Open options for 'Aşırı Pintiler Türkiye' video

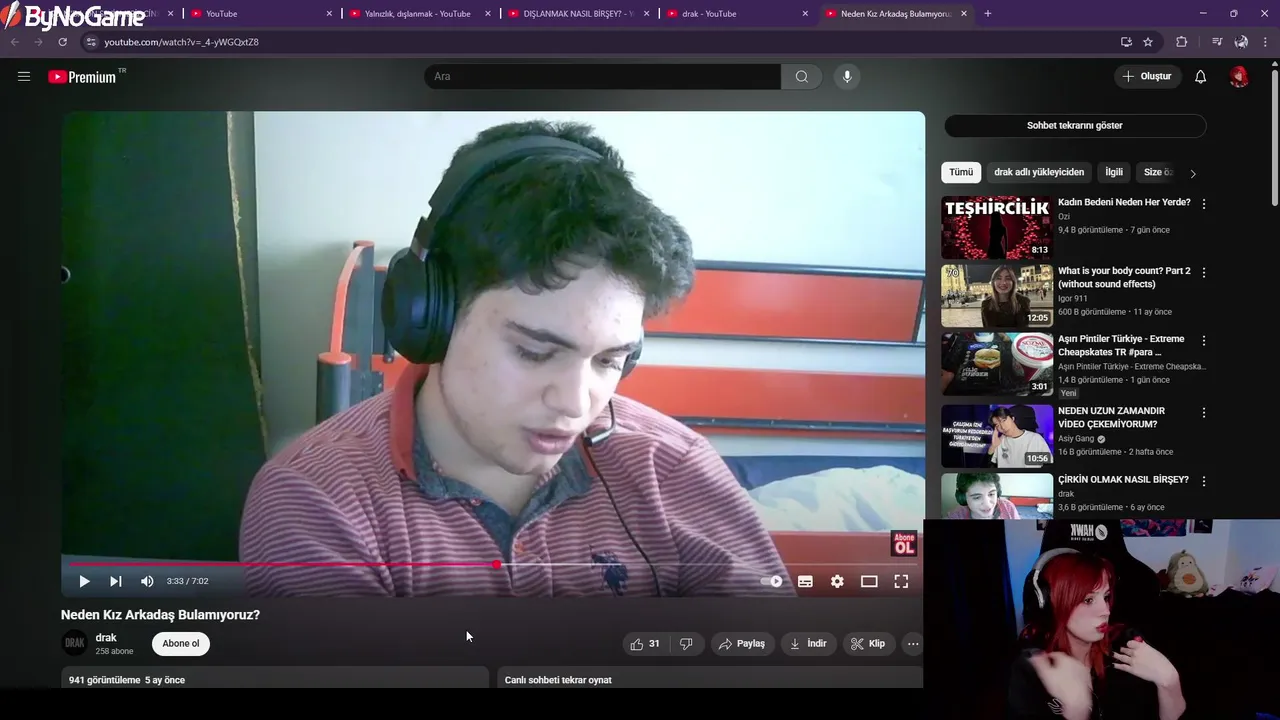coord(1204,340)
